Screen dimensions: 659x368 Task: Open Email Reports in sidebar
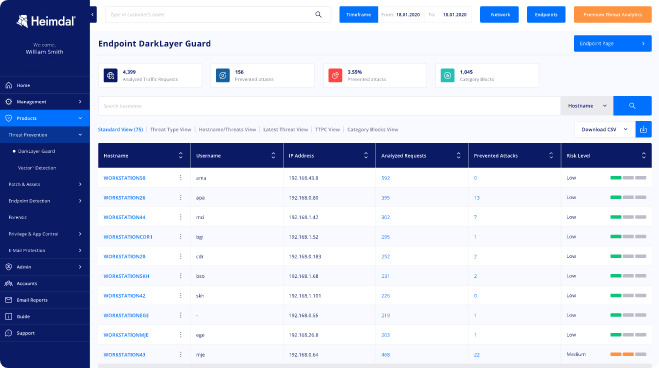45,300
